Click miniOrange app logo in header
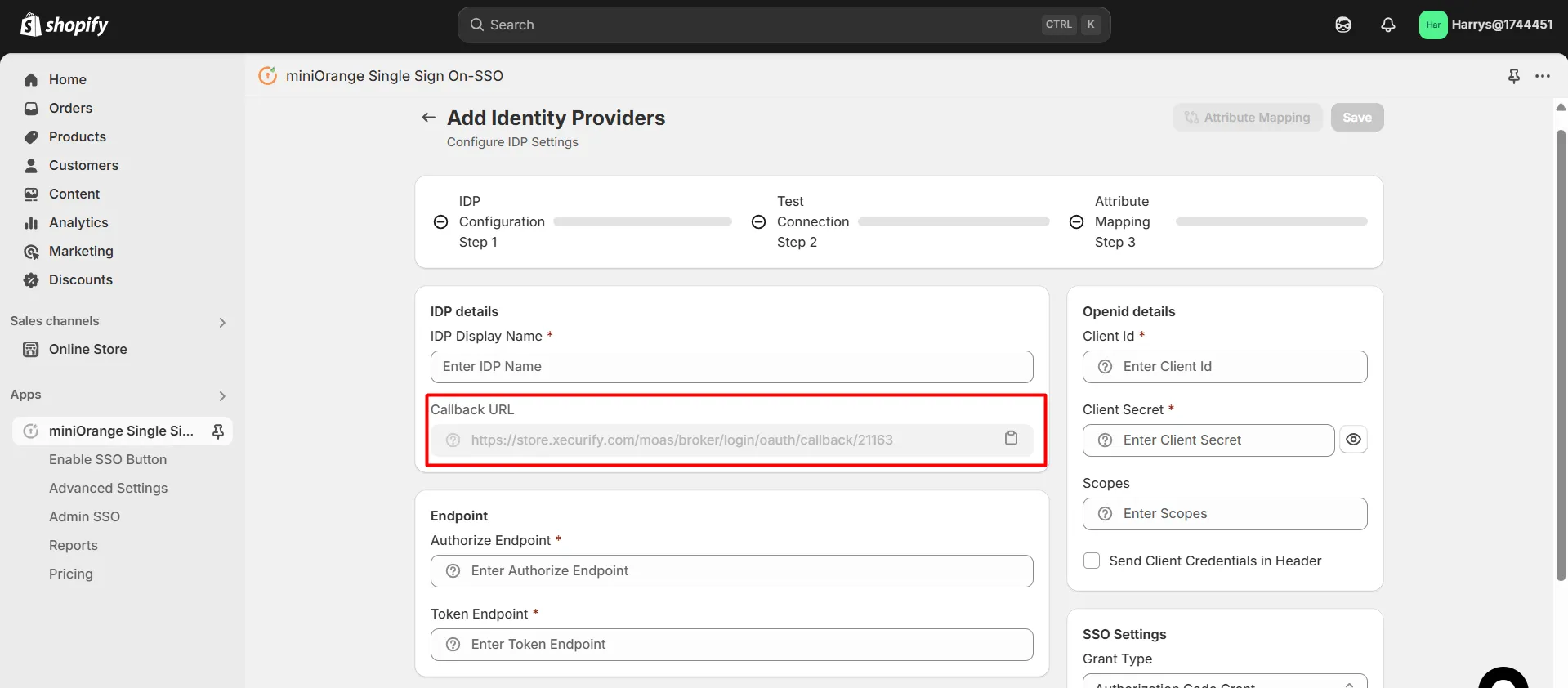1568x688 pixels. [267, 75]
